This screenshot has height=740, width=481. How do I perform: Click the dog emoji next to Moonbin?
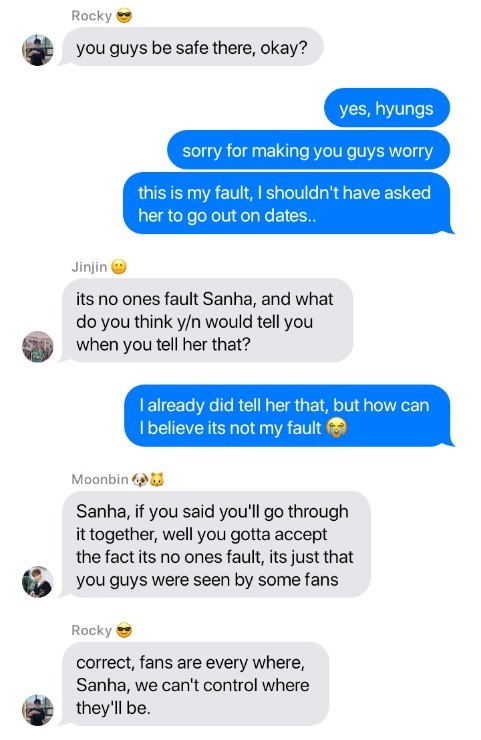tap(140, 480)
